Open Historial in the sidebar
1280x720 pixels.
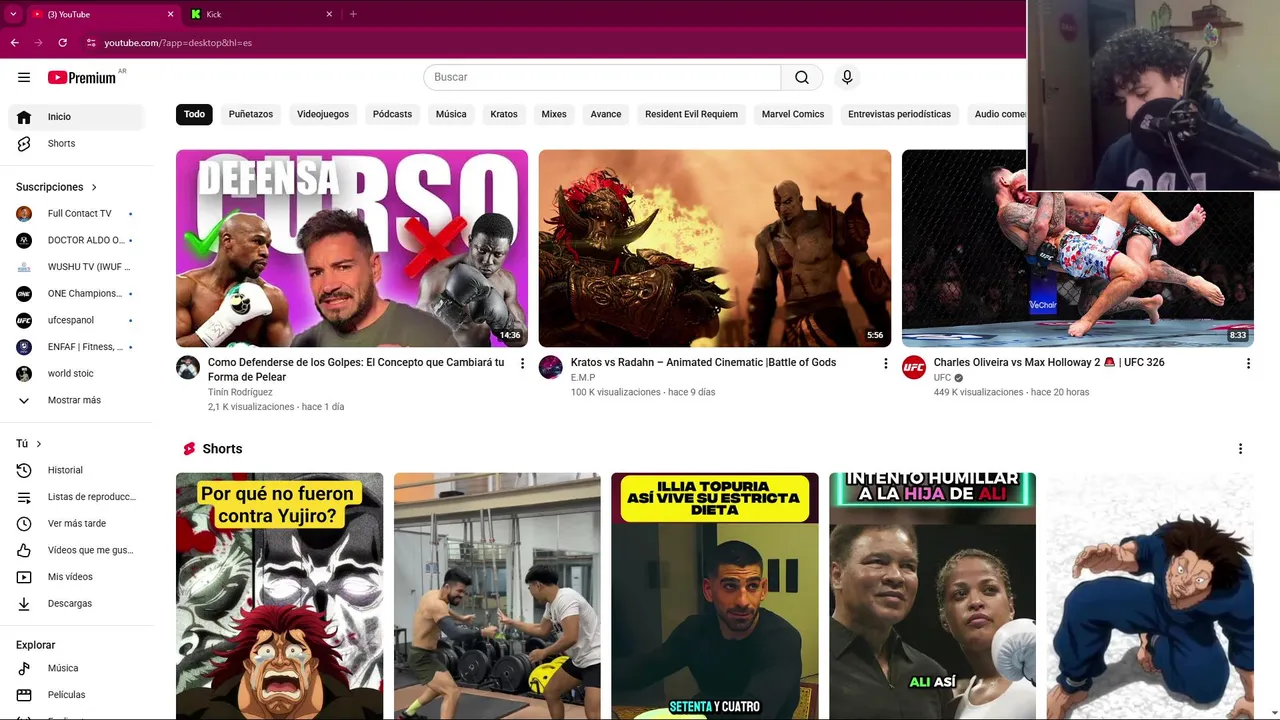pos(76,470)
